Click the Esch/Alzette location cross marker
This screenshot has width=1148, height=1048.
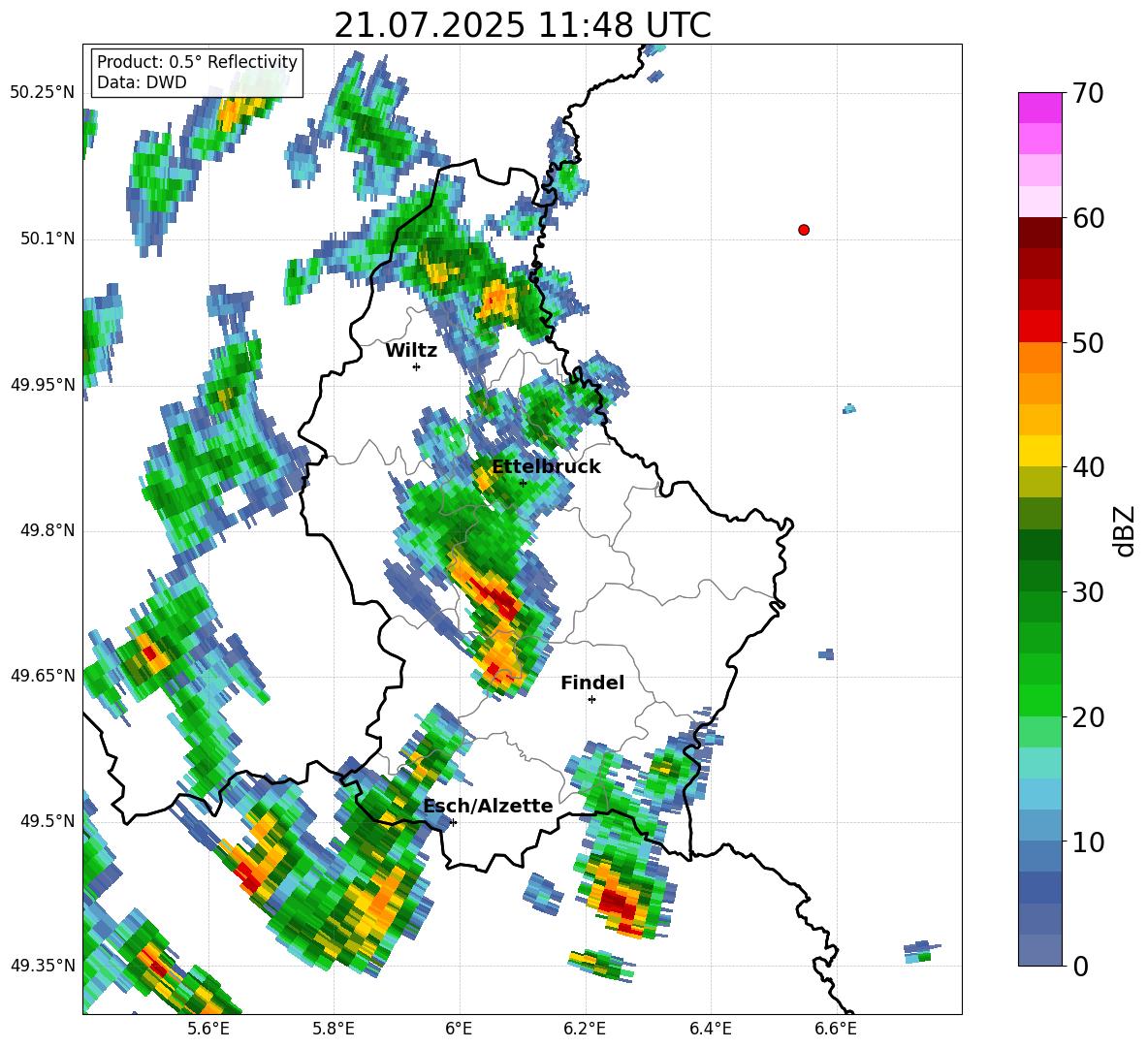[453, 822]
